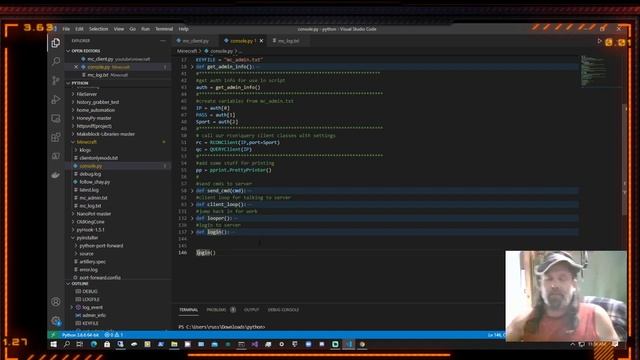Open the Go menu
Image resolution: width=640 pixels, height=360 pixels.
(x=133, y=29)
